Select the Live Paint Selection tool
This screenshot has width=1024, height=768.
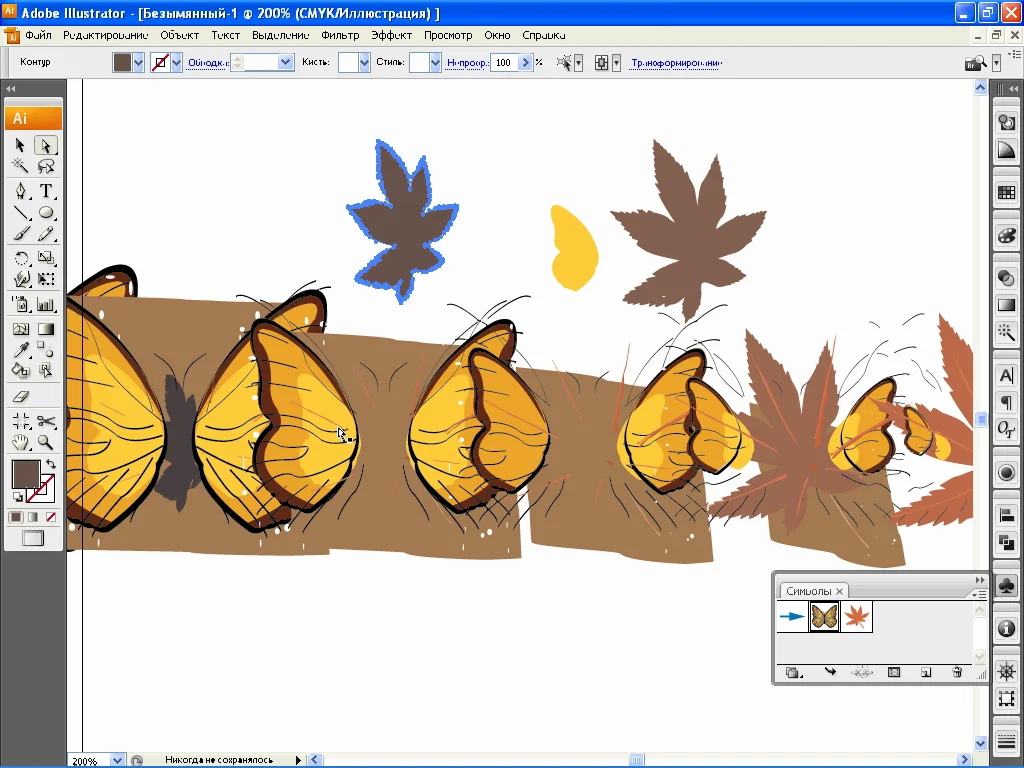pos(46,370)
